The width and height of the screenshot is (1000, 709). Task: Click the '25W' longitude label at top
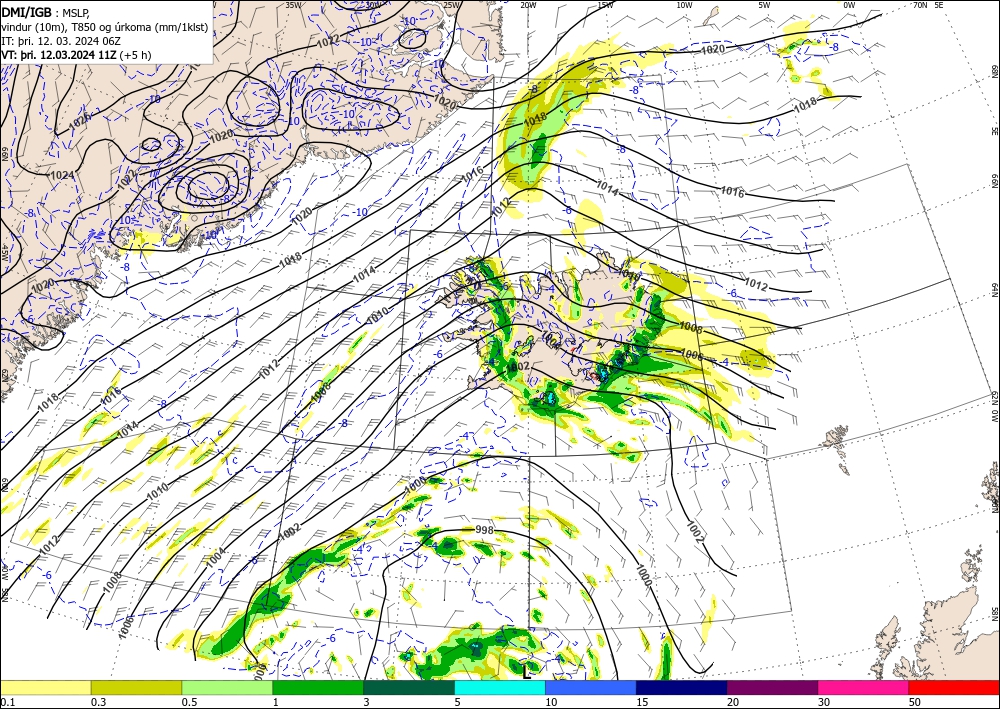tap(451, 5)
